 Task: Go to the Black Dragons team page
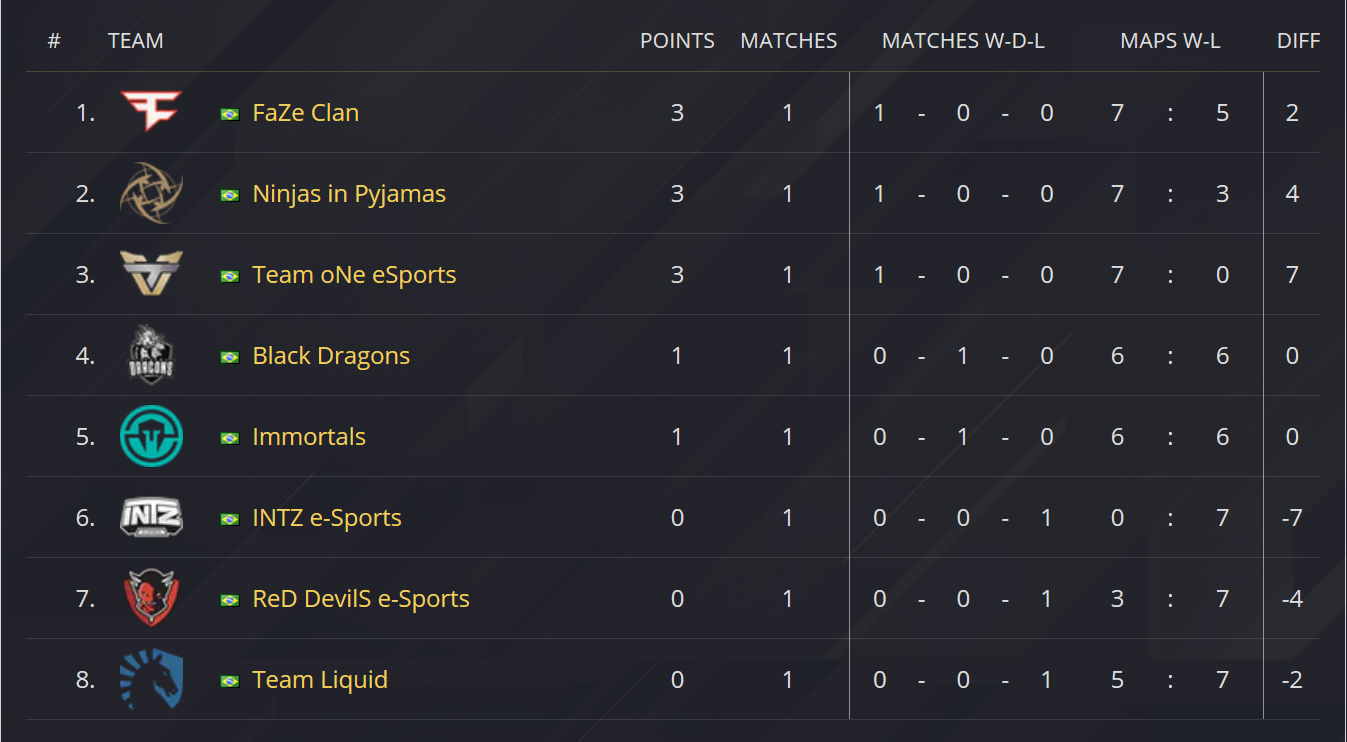331,356
